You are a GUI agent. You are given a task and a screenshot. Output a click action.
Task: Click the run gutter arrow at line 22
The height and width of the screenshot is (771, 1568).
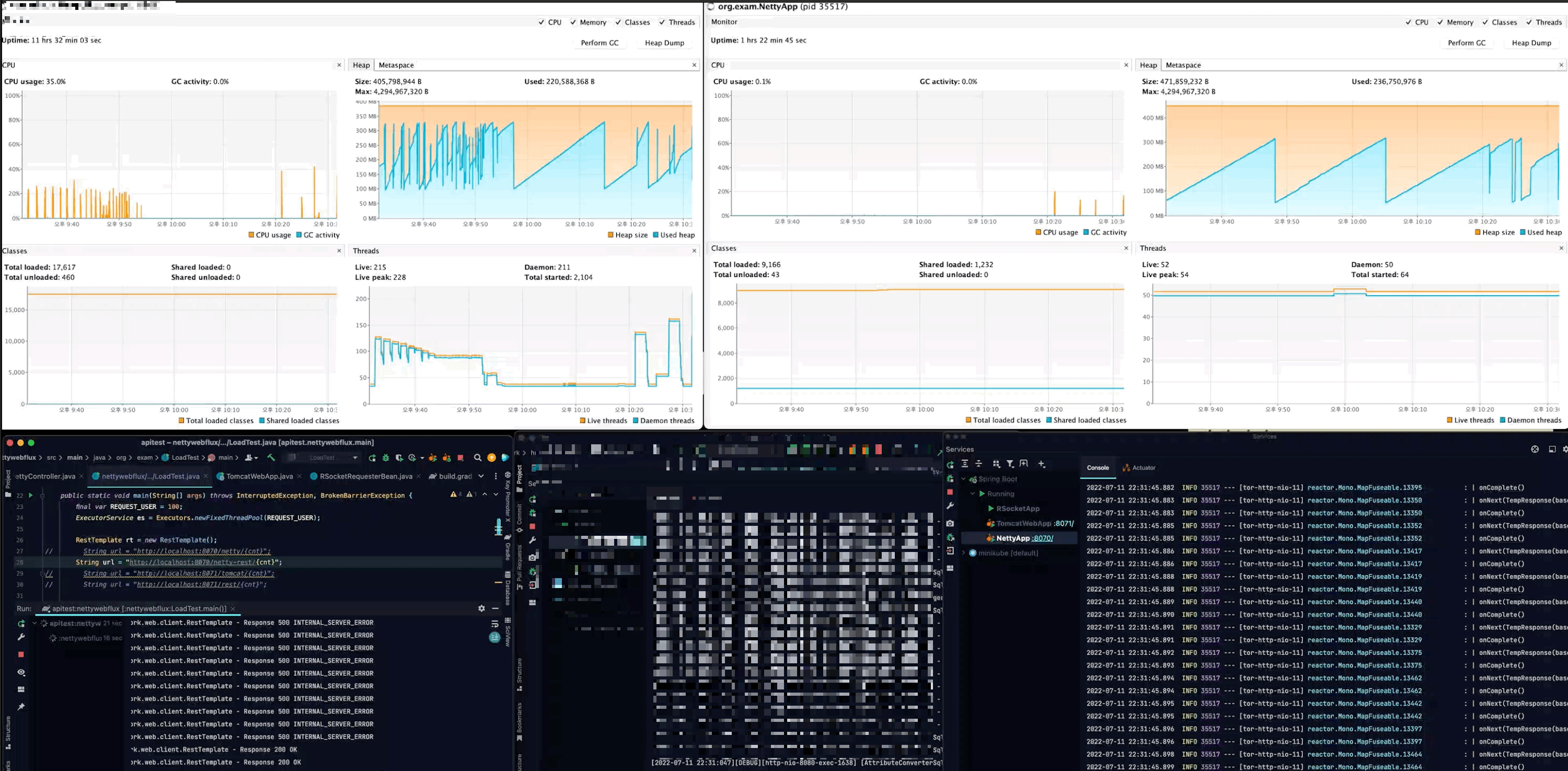coord(30,496)
